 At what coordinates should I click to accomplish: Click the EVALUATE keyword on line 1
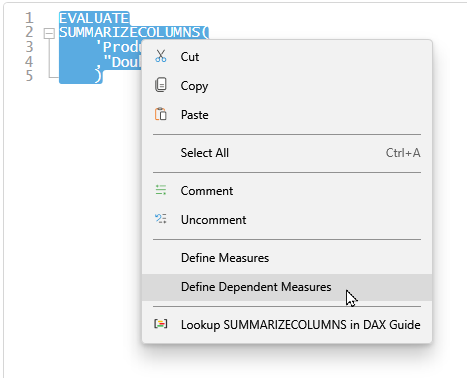[94, 18]
